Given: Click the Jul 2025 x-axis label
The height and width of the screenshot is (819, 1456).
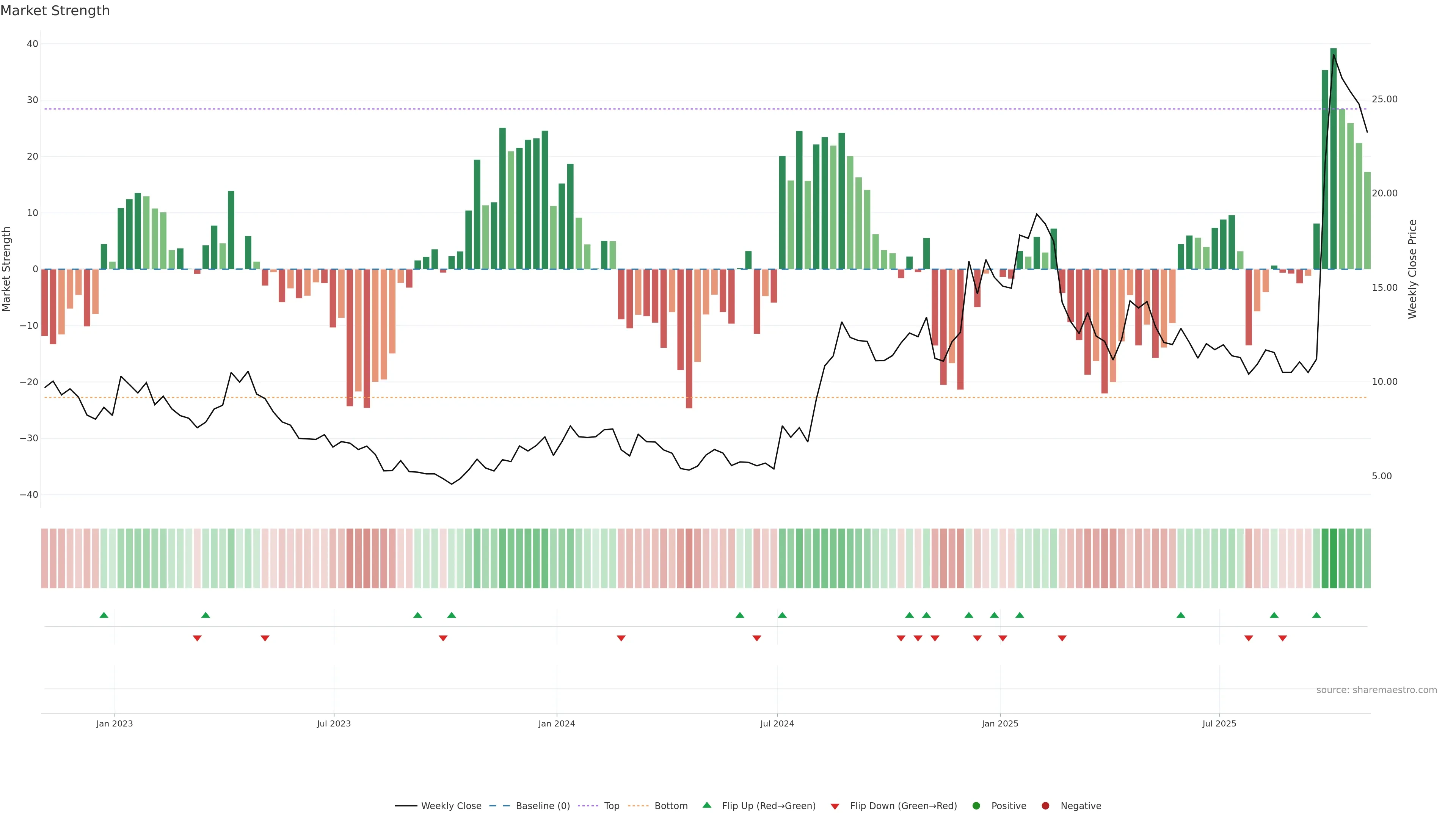Looking at the screenshot, I should [1219, 723].
